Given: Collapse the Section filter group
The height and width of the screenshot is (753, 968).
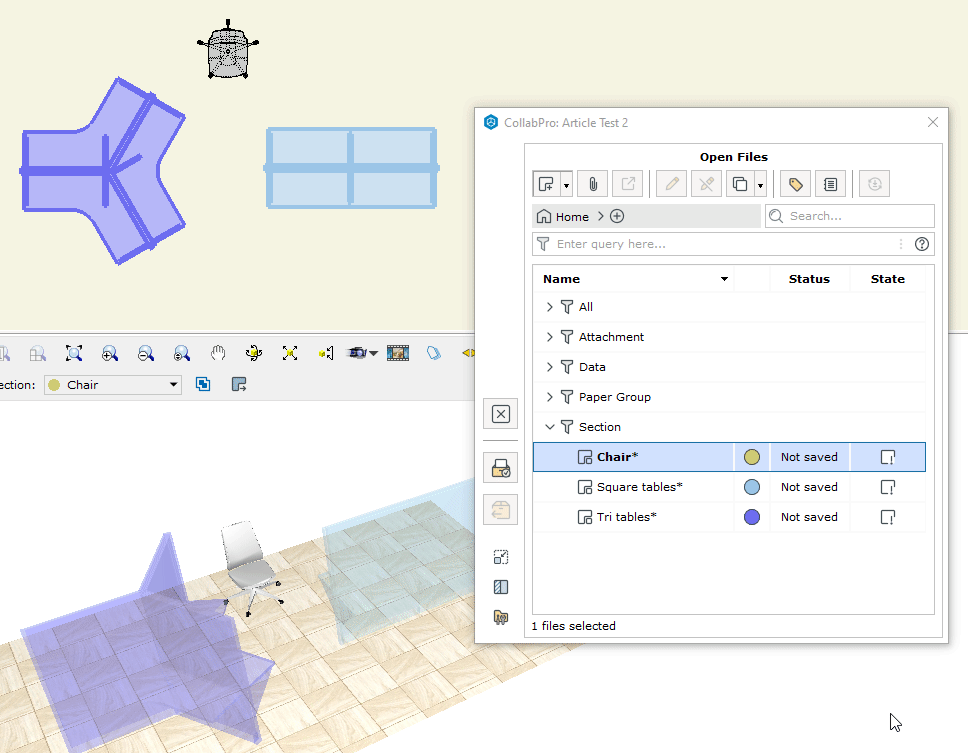Looking at the screenshot, I should pyautogui.click(x=549, y=427).
